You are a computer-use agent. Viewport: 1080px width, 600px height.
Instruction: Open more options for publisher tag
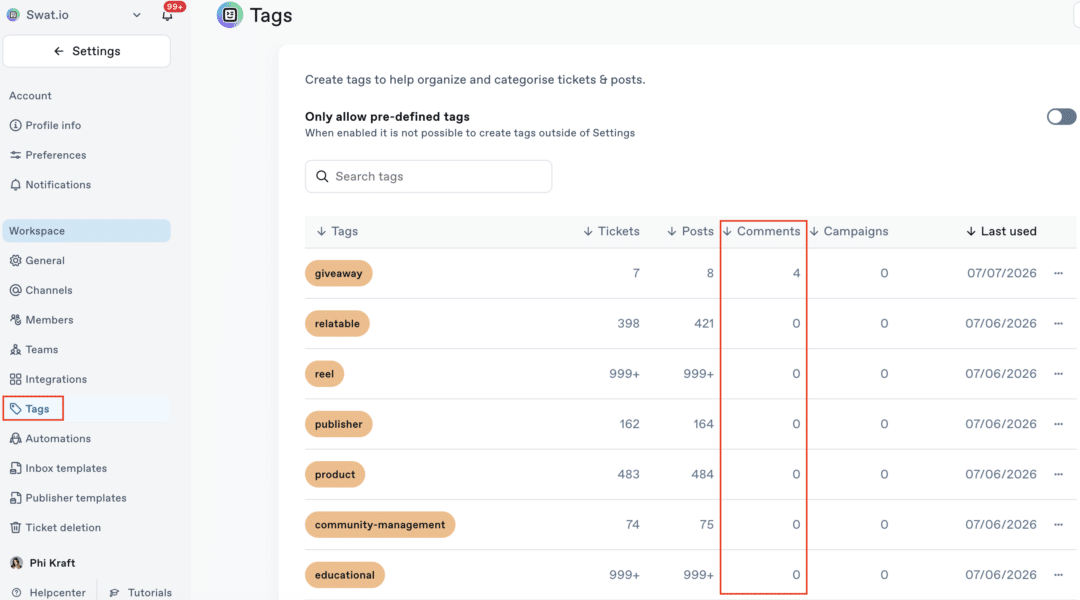(x=1058, y=424)
